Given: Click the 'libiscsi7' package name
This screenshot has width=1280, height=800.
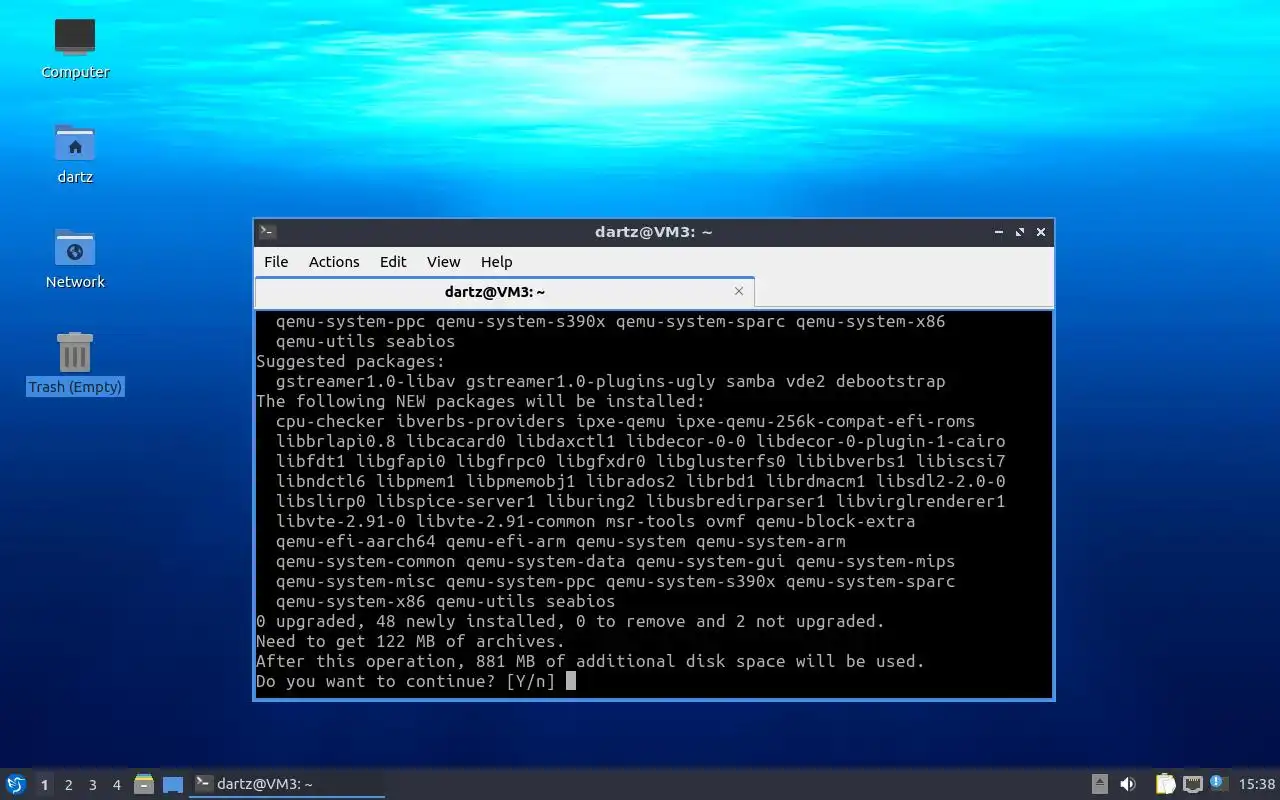Looking at the screenshot, I should pyautogui.click(x=961, y=461).
